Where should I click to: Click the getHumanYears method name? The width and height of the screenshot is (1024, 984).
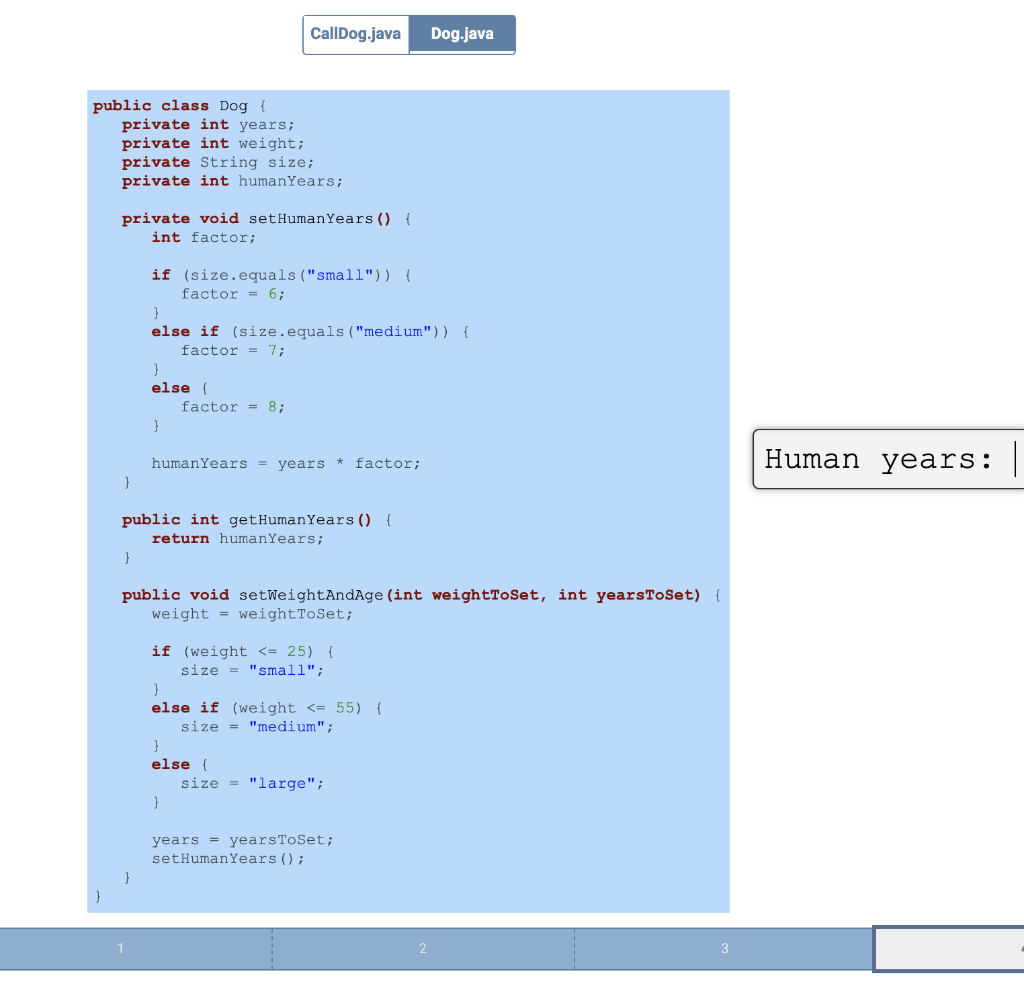(x=290, y=519)
